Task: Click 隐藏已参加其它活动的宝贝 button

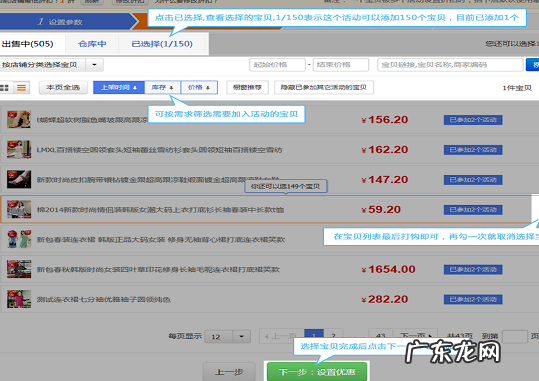Action: 324,87
